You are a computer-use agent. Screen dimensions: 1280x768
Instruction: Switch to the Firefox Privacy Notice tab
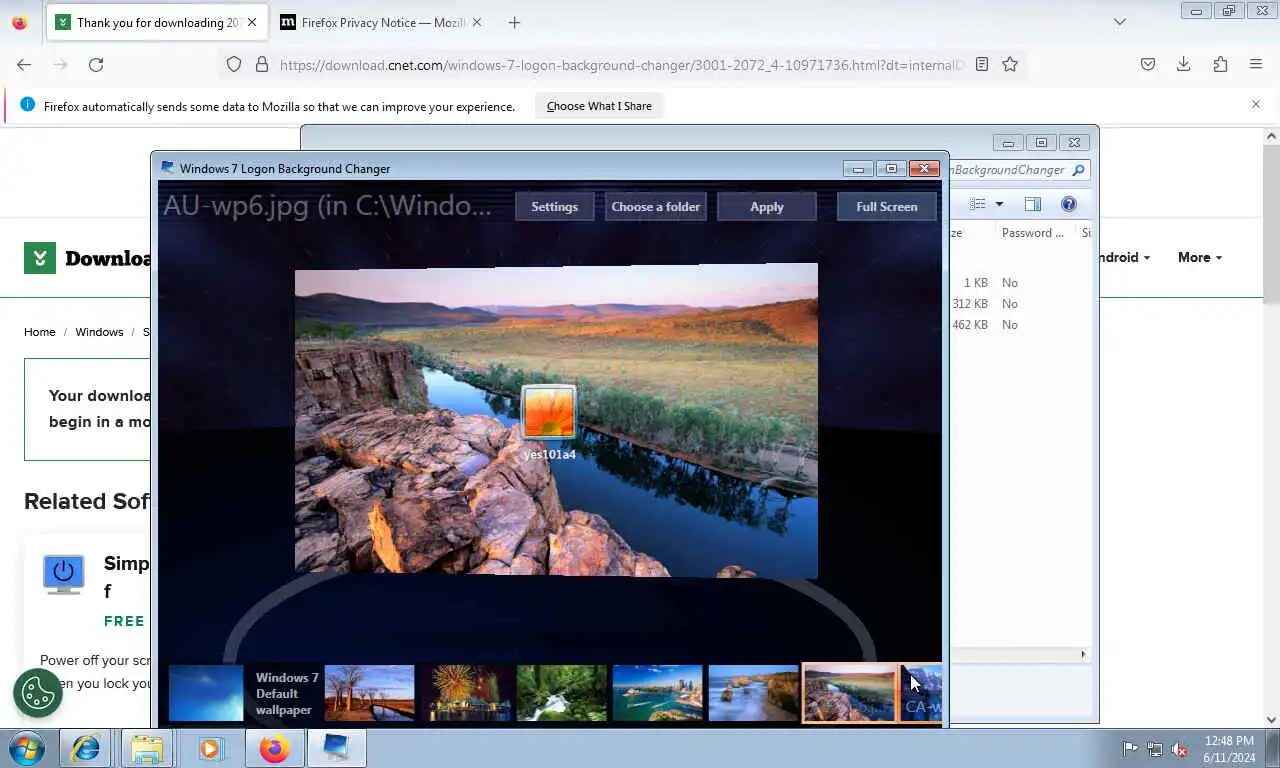tap(381, 22)
